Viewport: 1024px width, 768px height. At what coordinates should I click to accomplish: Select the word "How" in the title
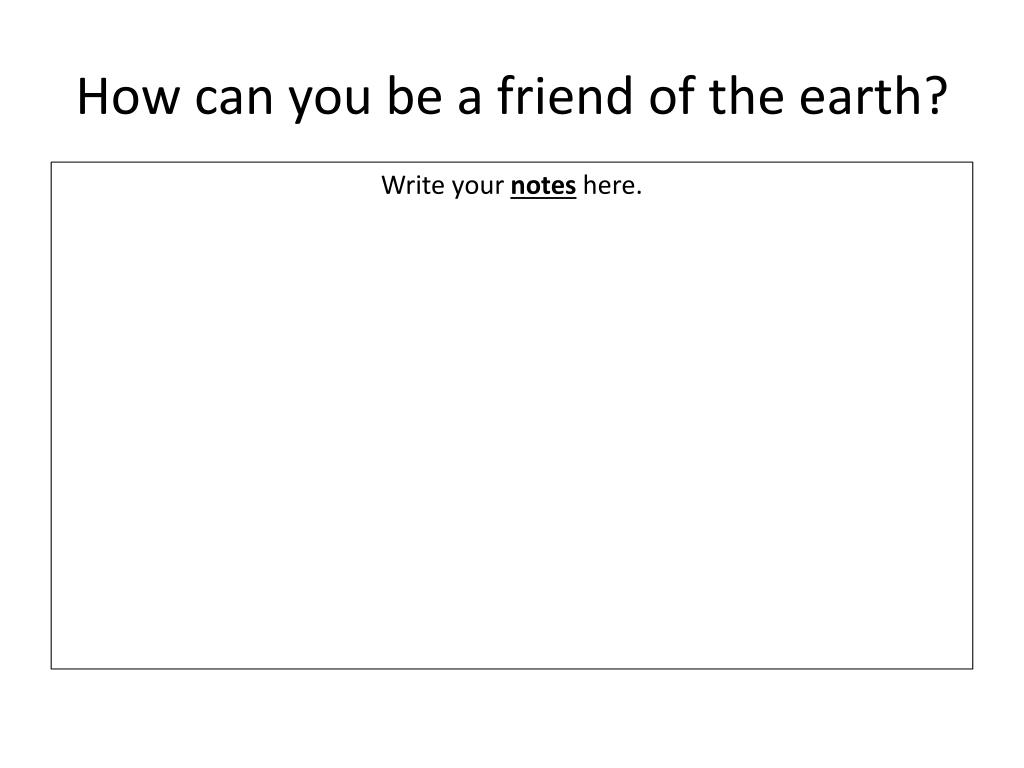pos(128,97)
